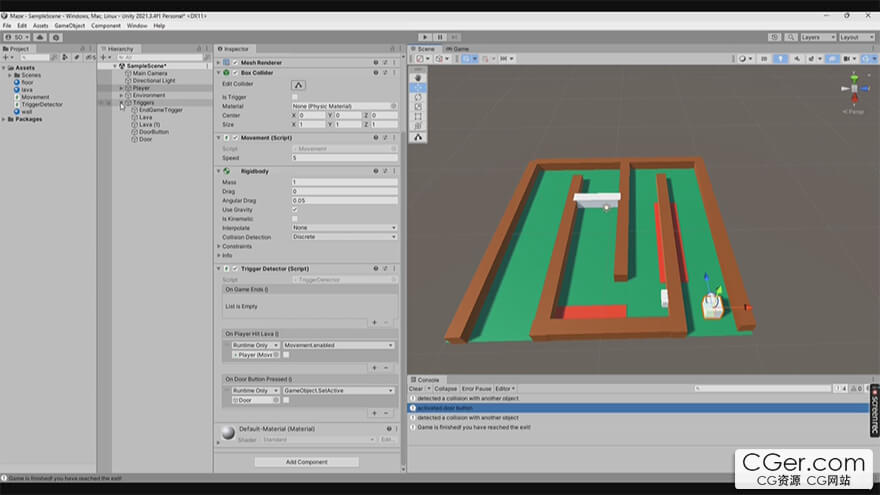
Task: Enable the Is Trigger checkbox
Action: [295, 97]
